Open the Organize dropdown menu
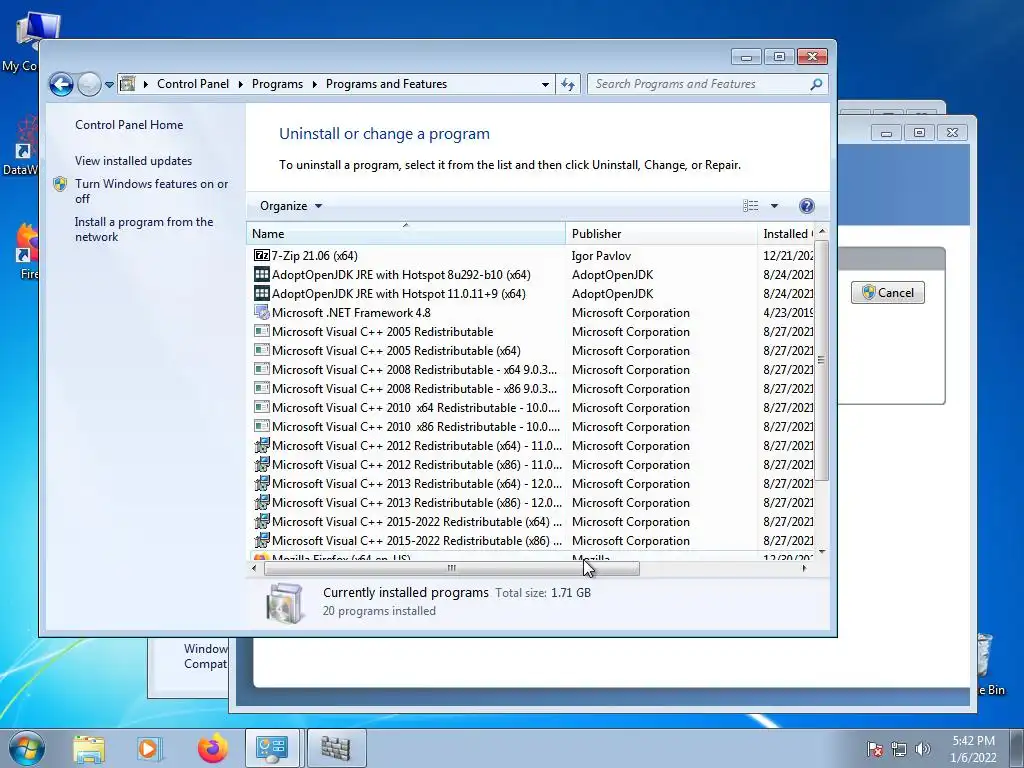This screenshot has height=768, width=1024. coord(291,206)
